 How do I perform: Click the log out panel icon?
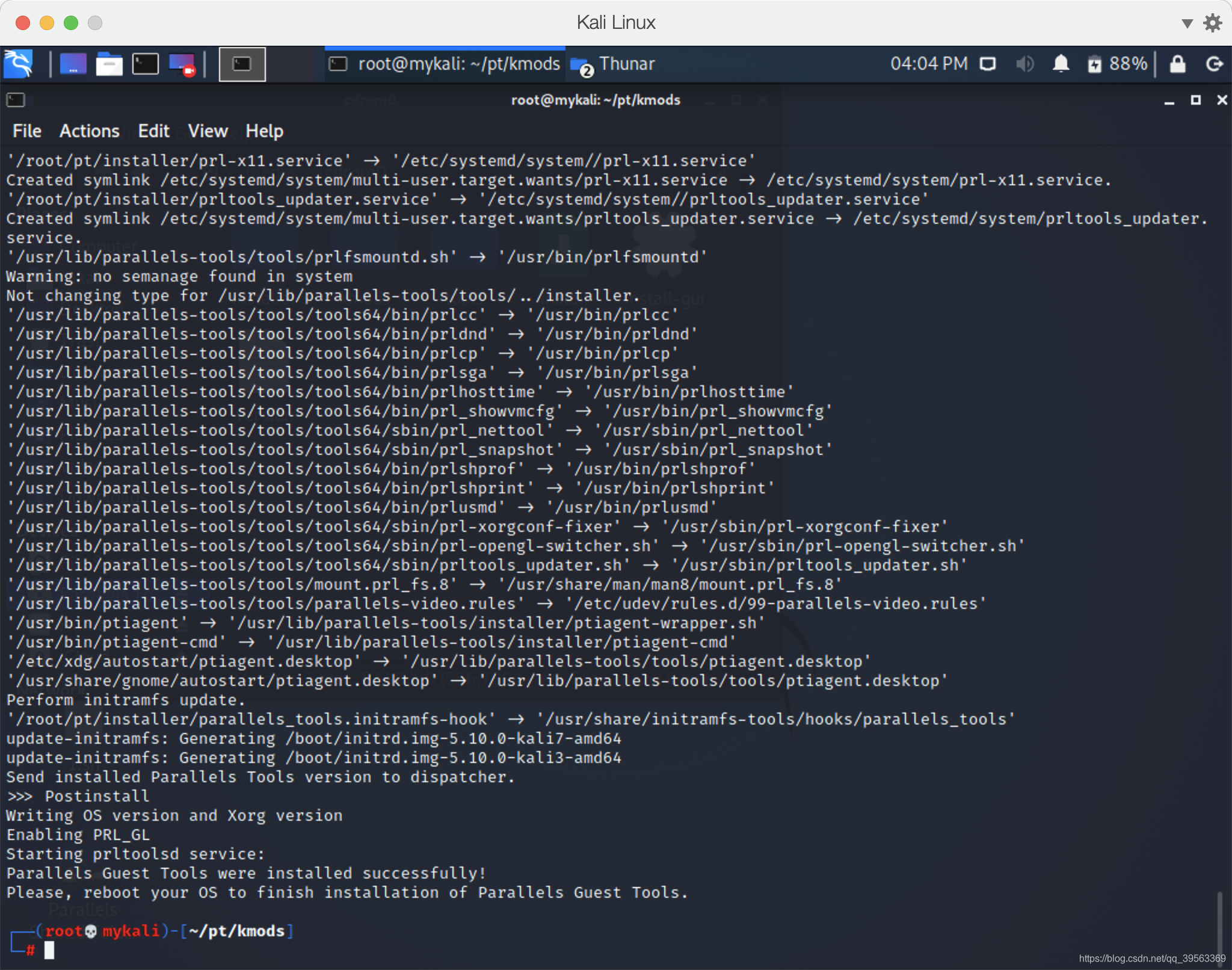[1215, 64]
